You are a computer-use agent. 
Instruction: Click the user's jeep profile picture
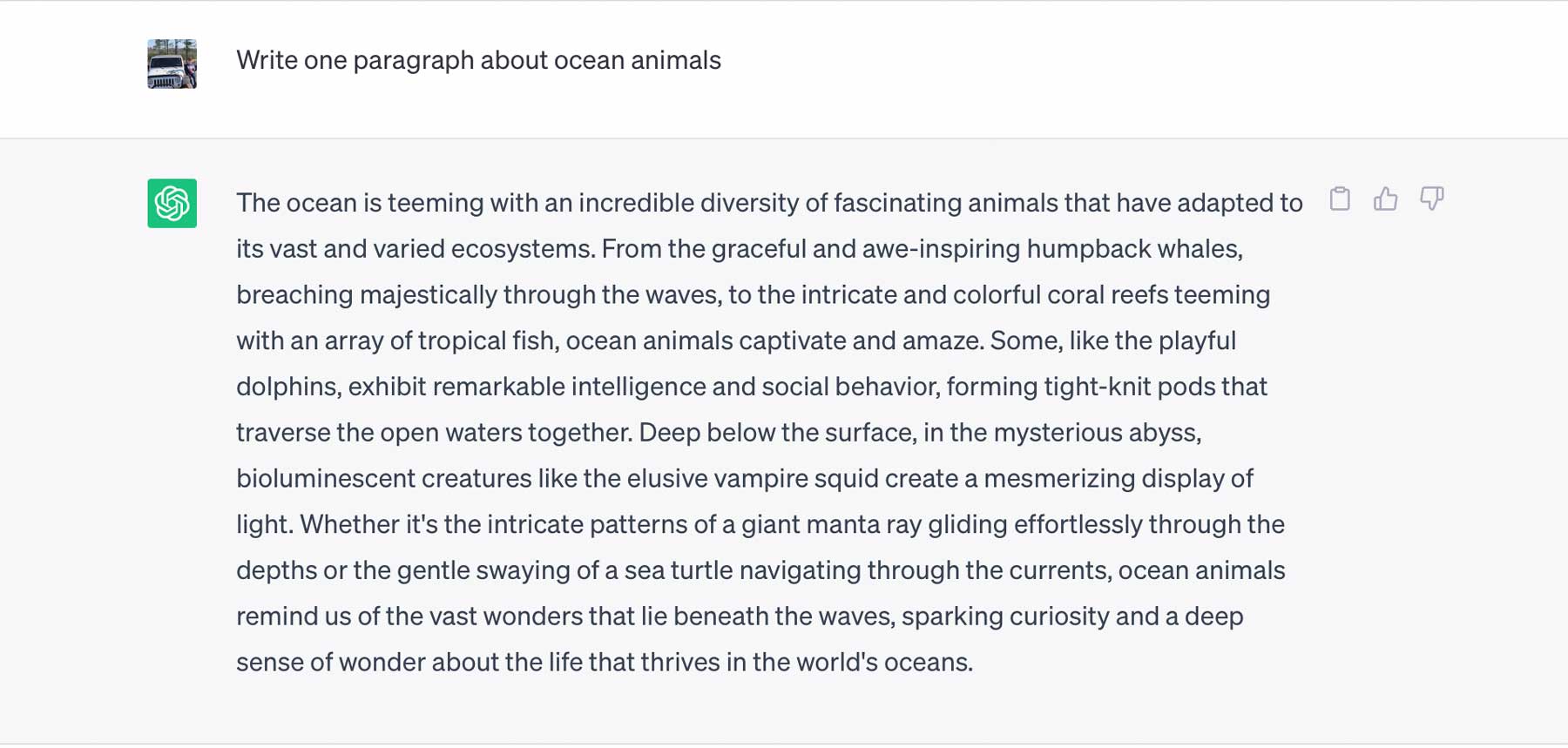[x=172, y=64]
